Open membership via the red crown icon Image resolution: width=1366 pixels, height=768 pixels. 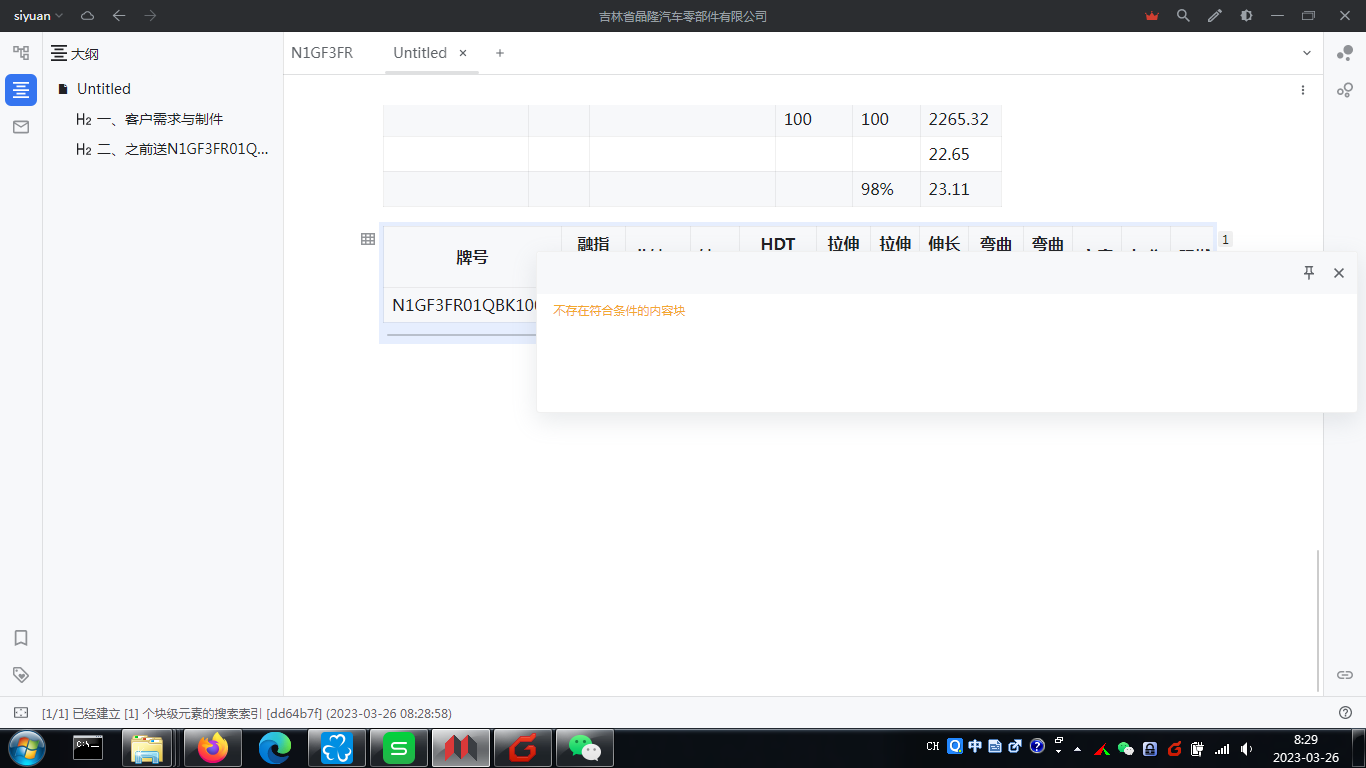[1151, 16]
